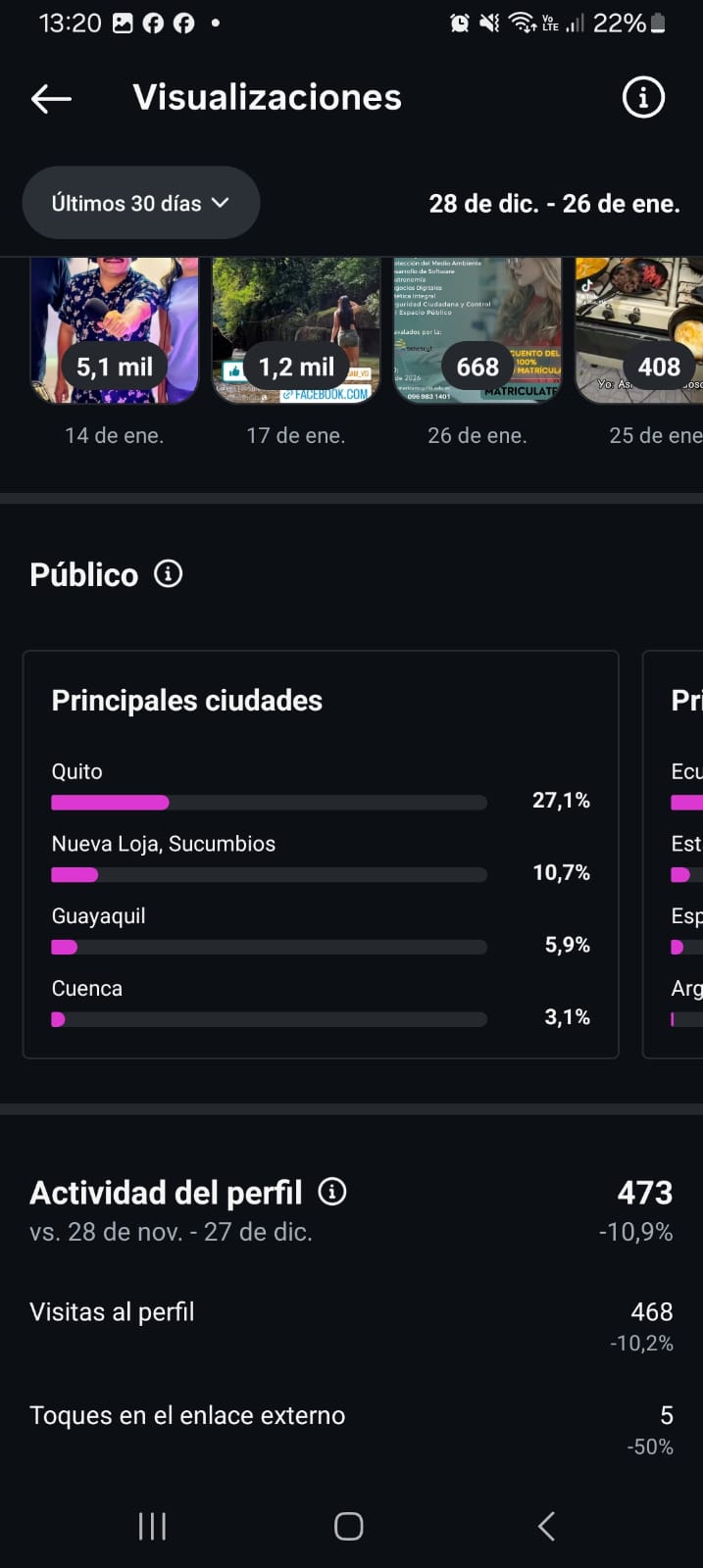Tap the Quito percentage bar
Image resolution: width=703 pixels, height=1568 pixels.
269,803
